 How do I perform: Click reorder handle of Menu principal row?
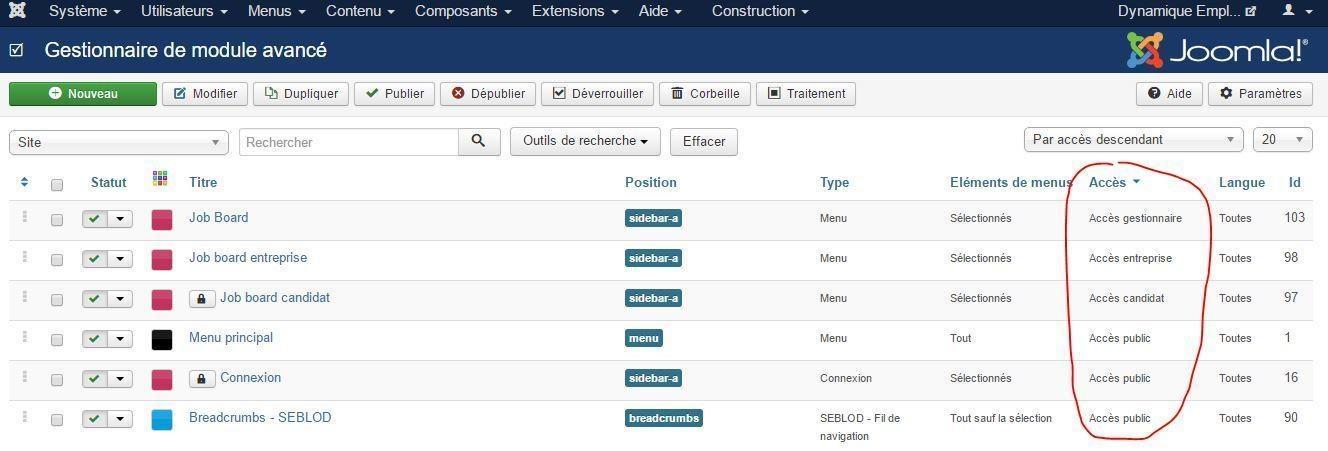click(x=24, y=337)
